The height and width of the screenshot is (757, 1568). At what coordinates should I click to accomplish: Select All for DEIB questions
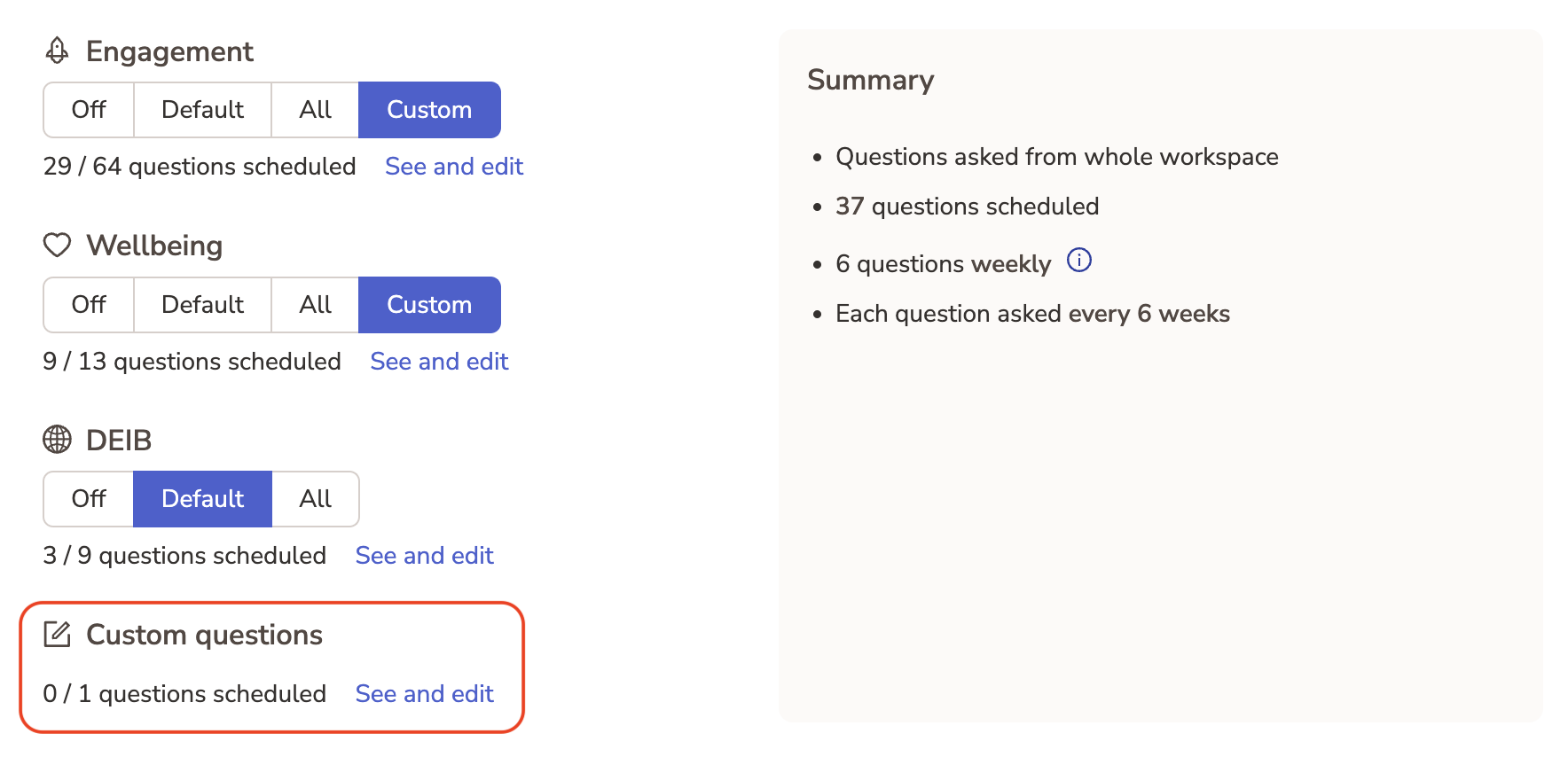coord(315,499)
